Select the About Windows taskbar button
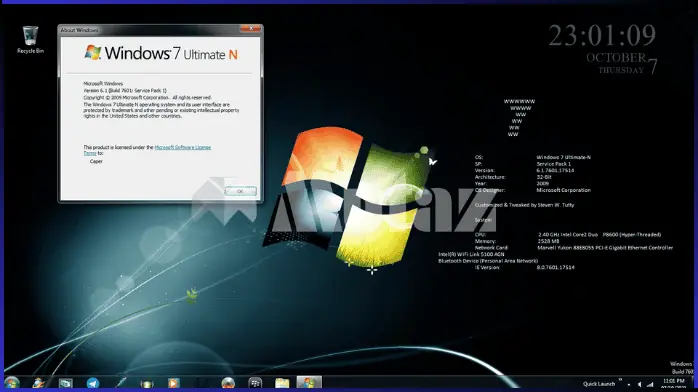The width and height of the screenshot is (698, 392). pos(309,382)
